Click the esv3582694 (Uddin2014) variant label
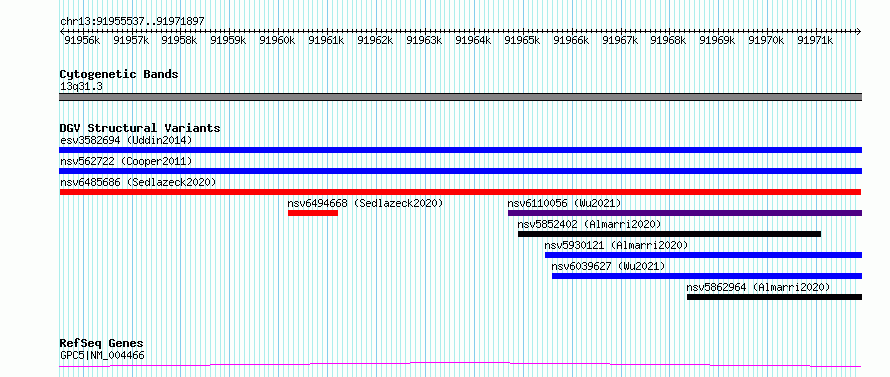Screen dimensions: 890x377 point(126,140)
